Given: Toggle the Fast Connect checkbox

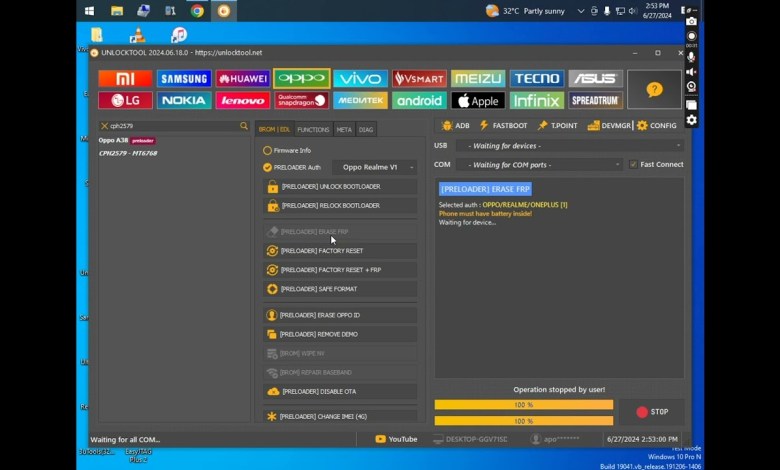Looking at the screenshot, I should tap(633, 164).
